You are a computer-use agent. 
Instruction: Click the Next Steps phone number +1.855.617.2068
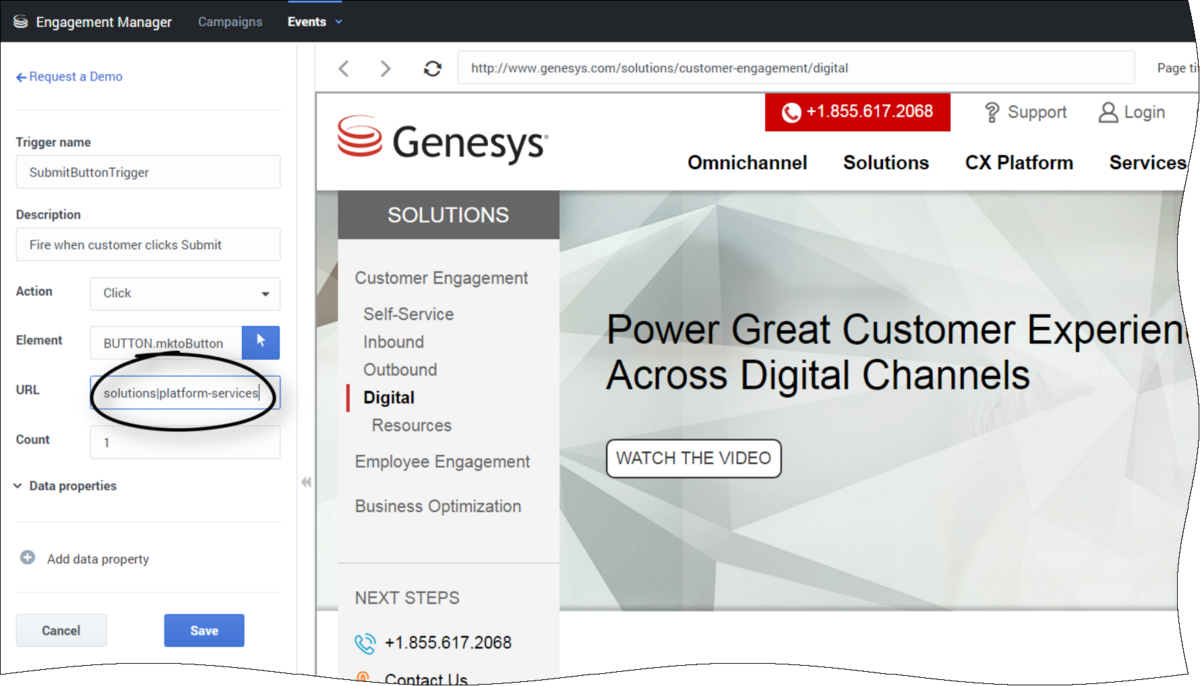[448, 643]
